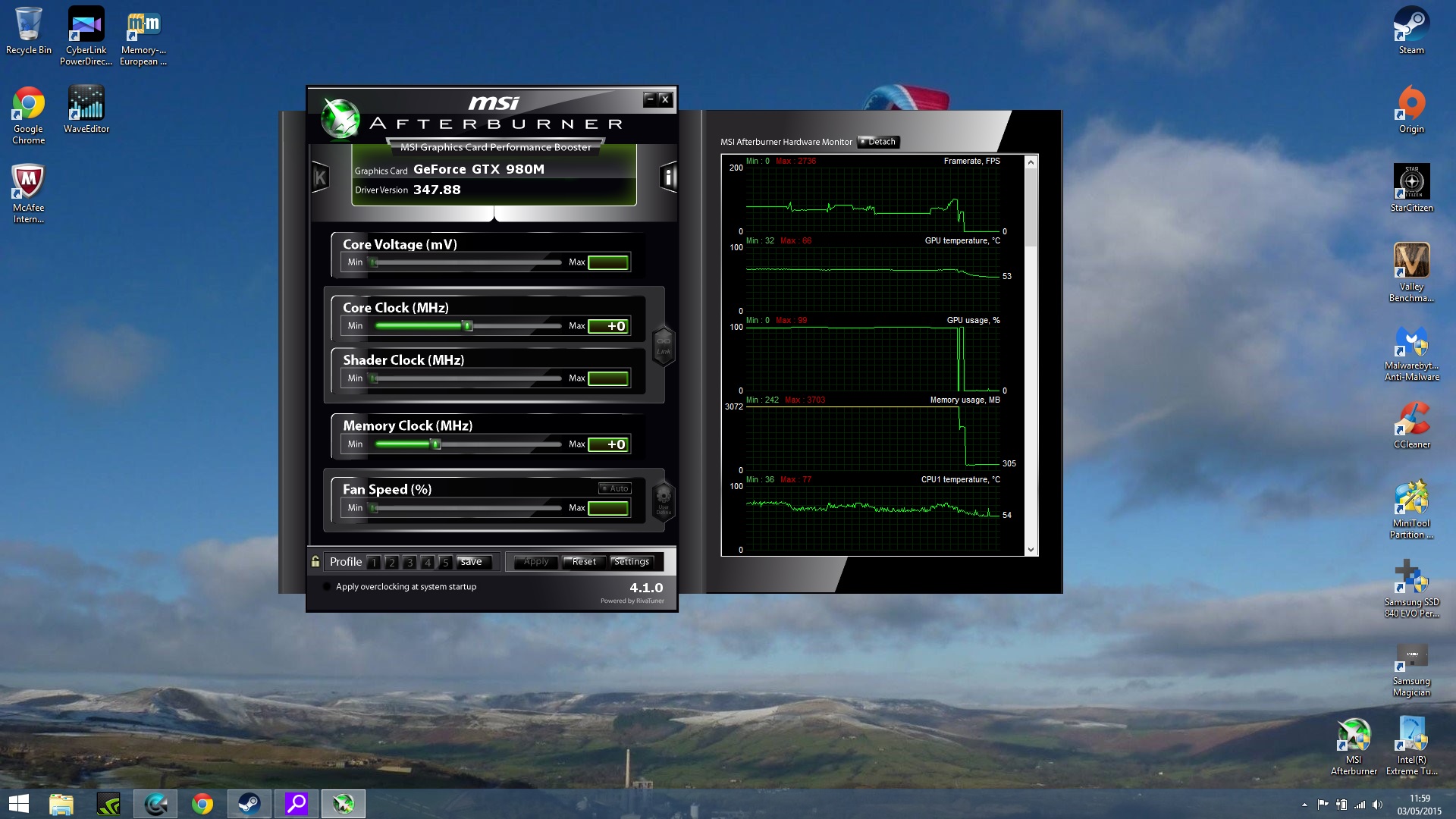Select the CCleaner desktop icon
1456x819 pixels.
coord(1411,425)
